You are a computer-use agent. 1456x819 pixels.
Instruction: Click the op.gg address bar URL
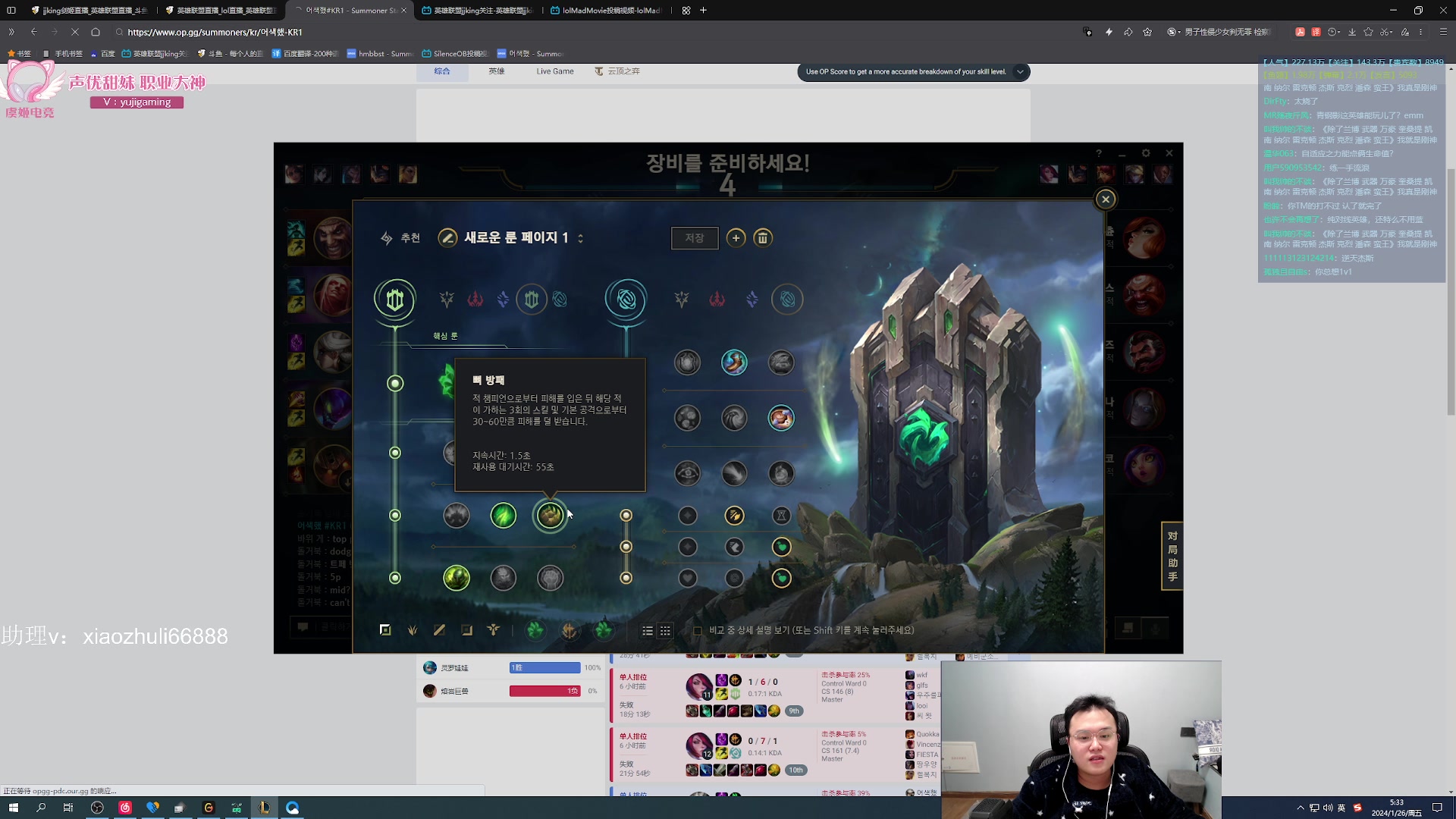click(215, 32)
